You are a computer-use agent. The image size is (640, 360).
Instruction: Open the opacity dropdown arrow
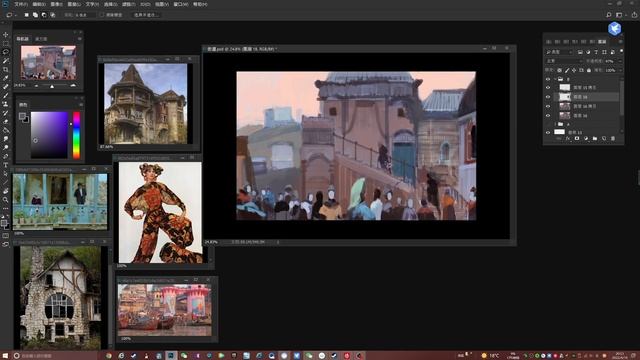[620, 61]
